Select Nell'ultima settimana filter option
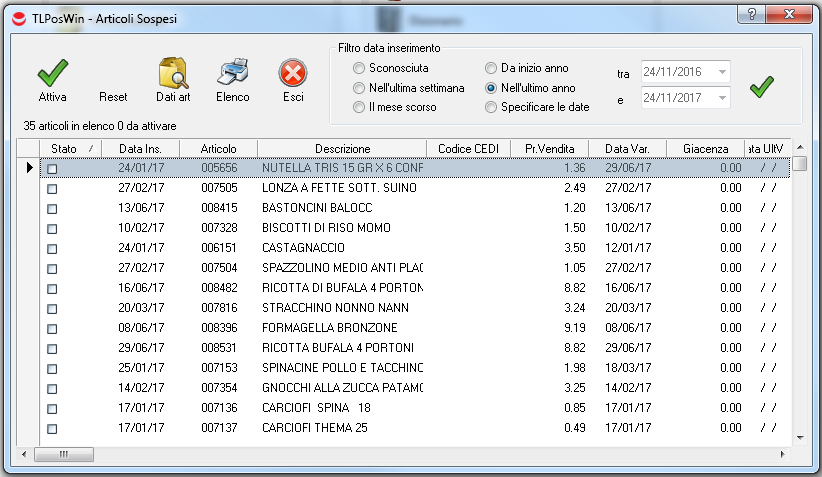 359,88
